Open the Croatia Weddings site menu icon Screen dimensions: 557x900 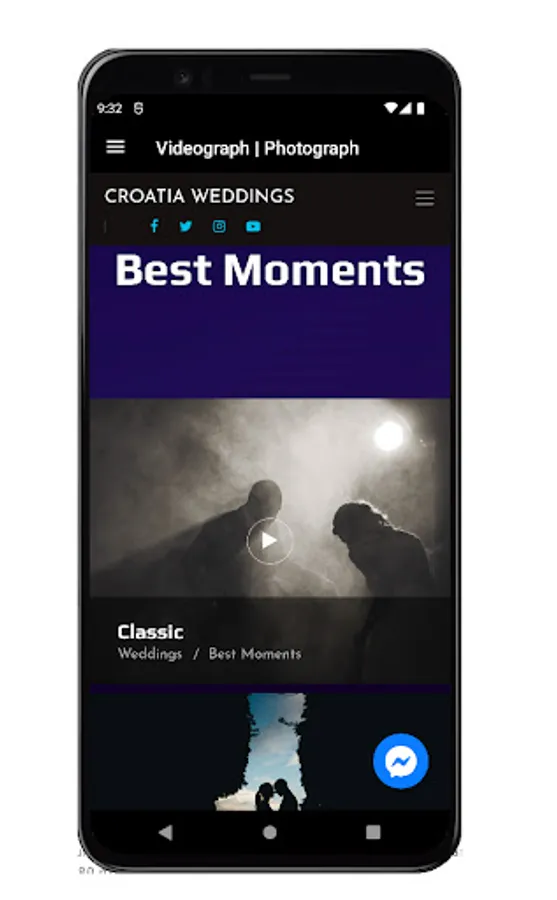(424, 198)
